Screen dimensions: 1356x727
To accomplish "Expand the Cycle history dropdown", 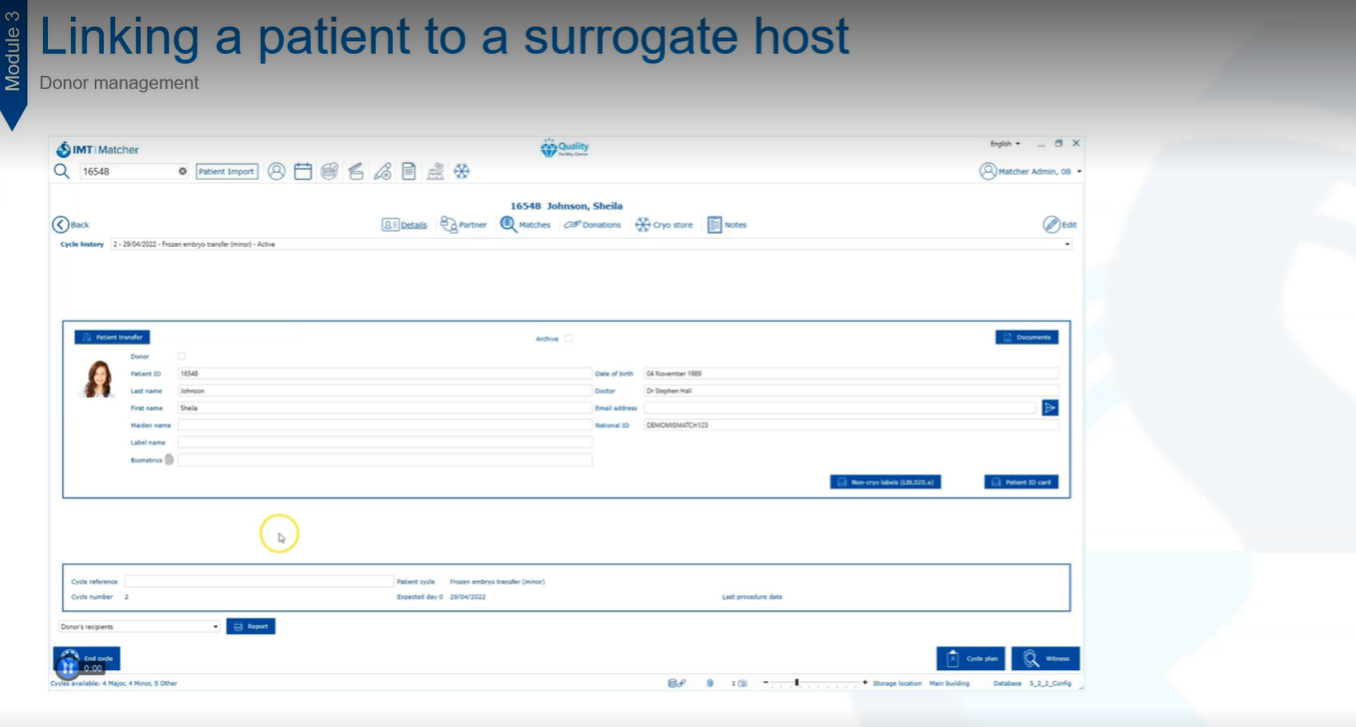I will 1066,244.
